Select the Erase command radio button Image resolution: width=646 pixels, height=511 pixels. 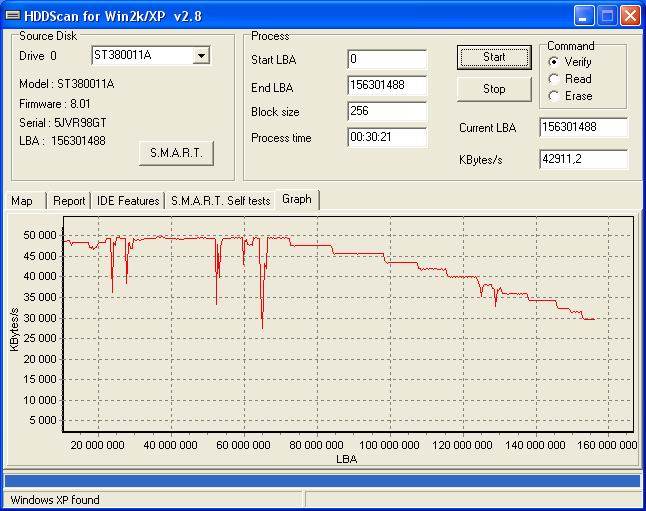(x=554, y=96)
